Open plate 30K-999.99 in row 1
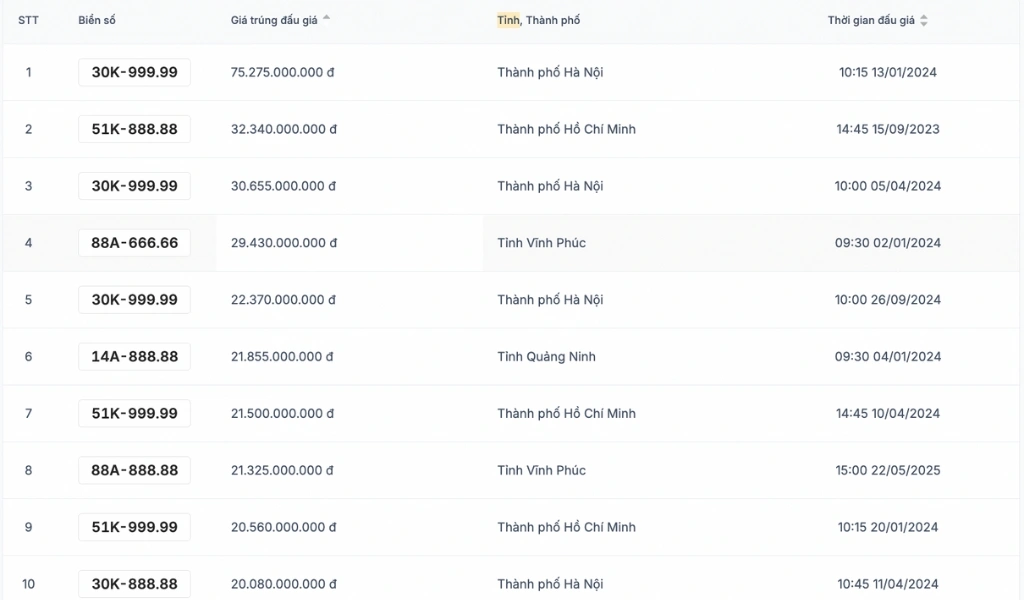Screen dimensions: 1024x600 [x=135, y=72]
